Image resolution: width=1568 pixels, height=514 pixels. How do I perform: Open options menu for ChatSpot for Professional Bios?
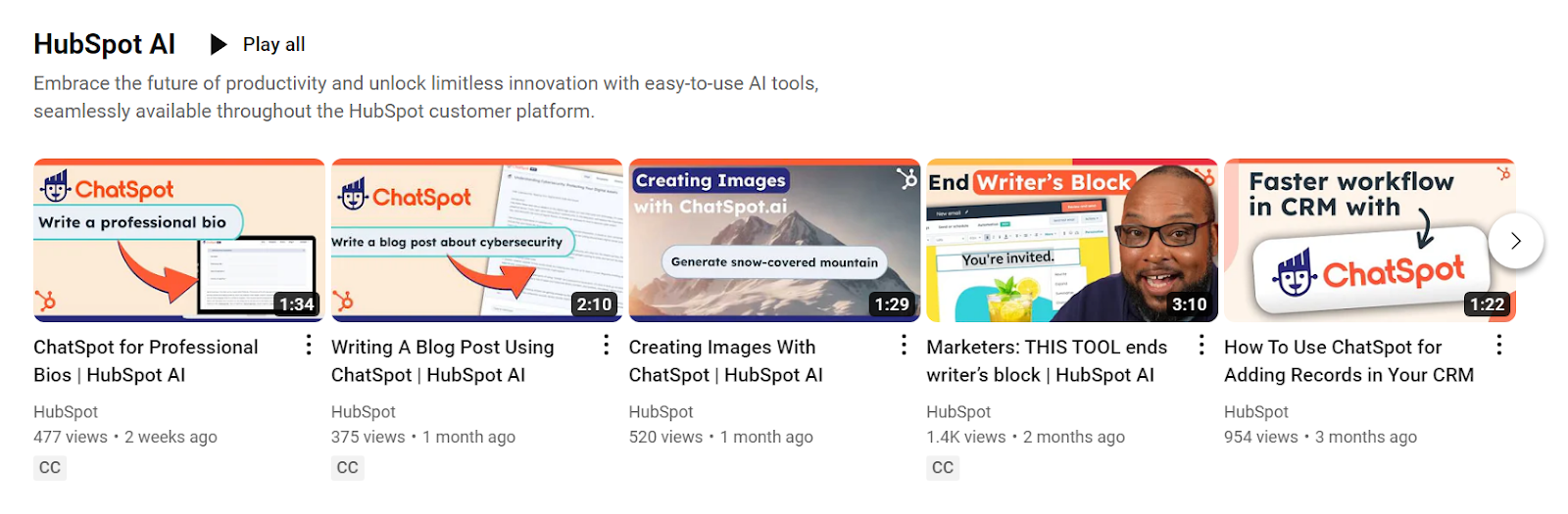tap(309, 345)
